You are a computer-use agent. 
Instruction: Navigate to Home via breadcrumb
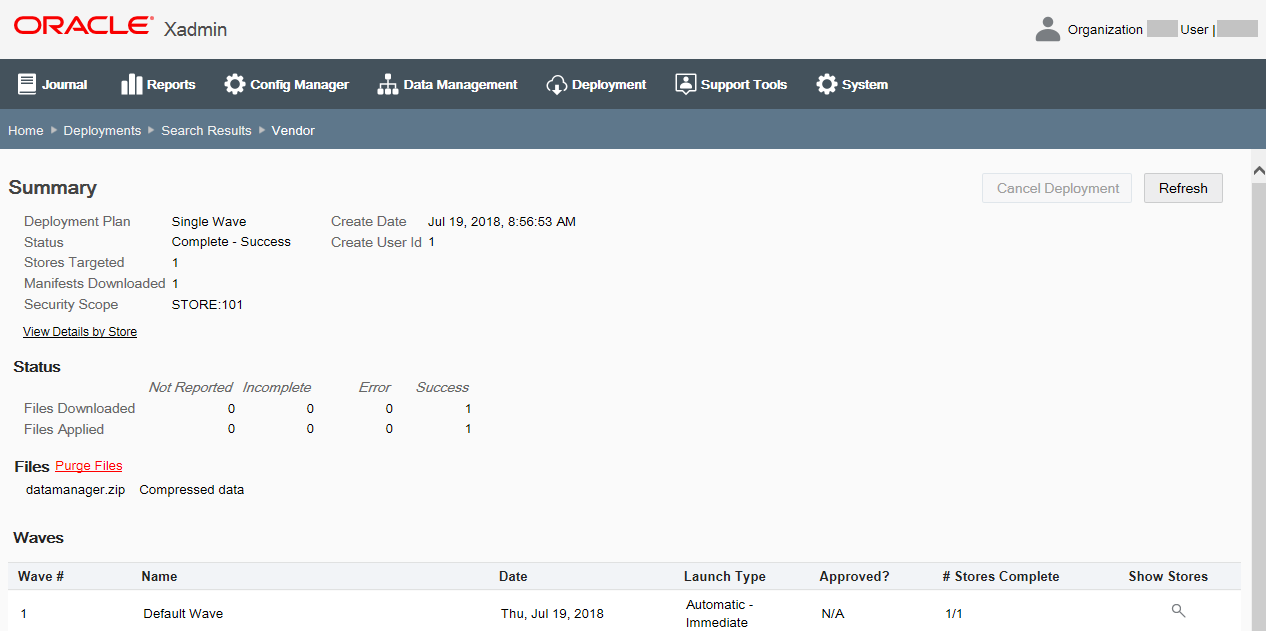pyautogui.click(x=25, y=130)
